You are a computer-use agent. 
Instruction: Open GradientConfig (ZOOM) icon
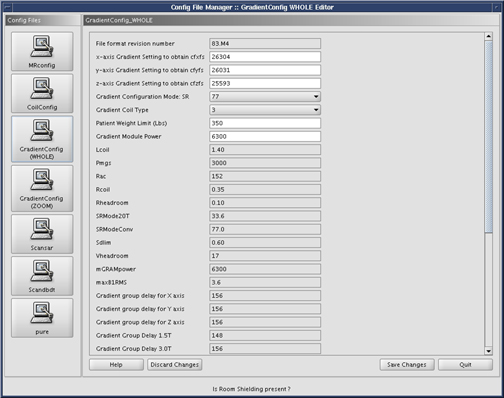(42, 188)
